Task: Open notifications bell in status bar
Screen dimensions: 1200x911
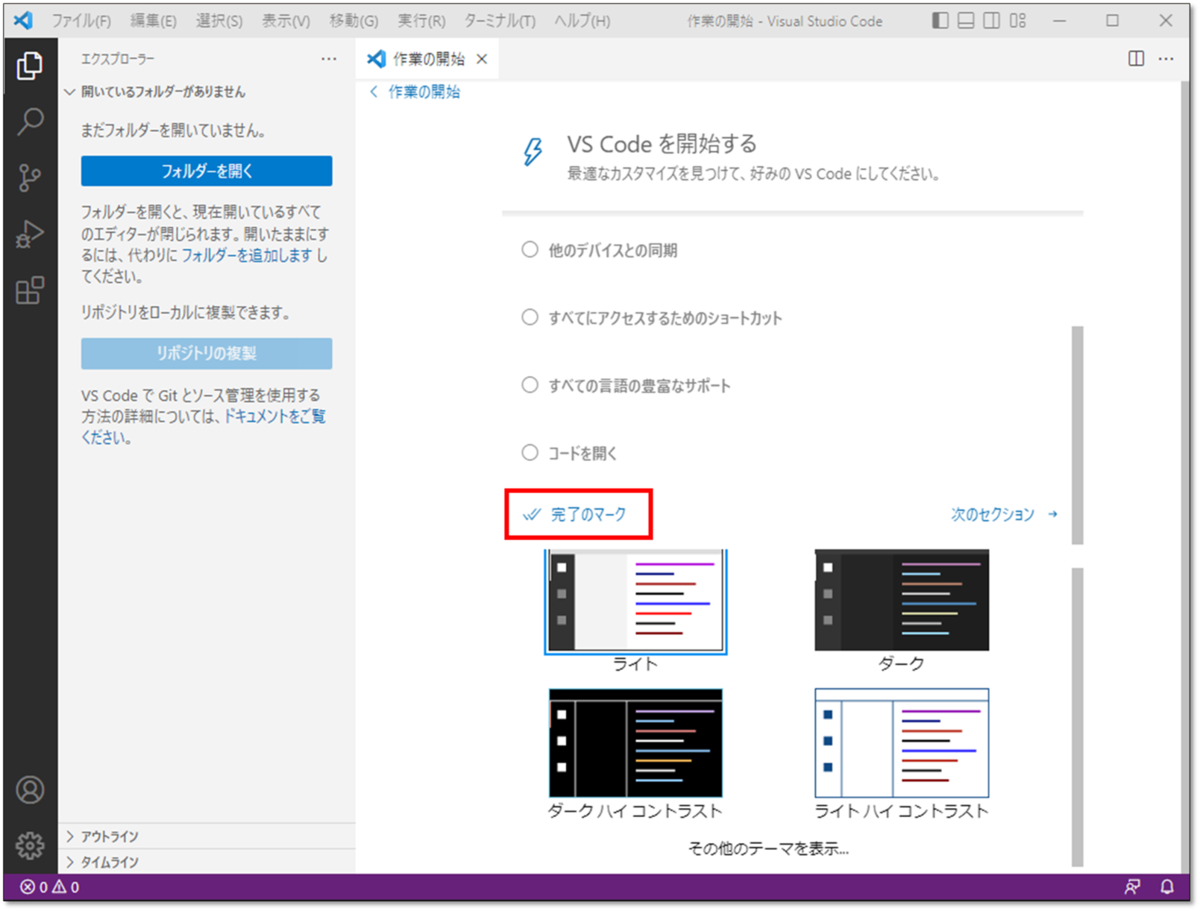Action: (x=1166, y=887)
